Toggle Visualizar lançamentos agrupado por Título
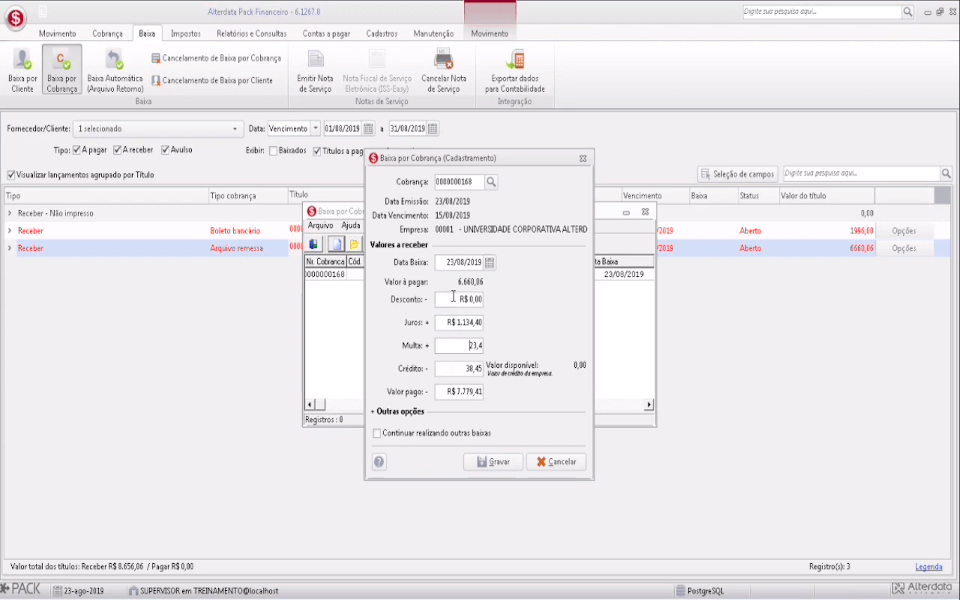The height and width of the screenshot is (600, 960). pos(11,175)
